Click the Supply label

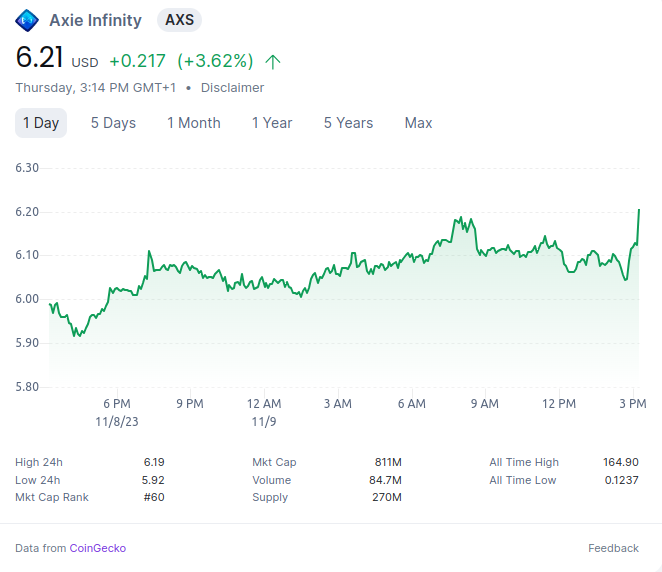tap(270, 498)
